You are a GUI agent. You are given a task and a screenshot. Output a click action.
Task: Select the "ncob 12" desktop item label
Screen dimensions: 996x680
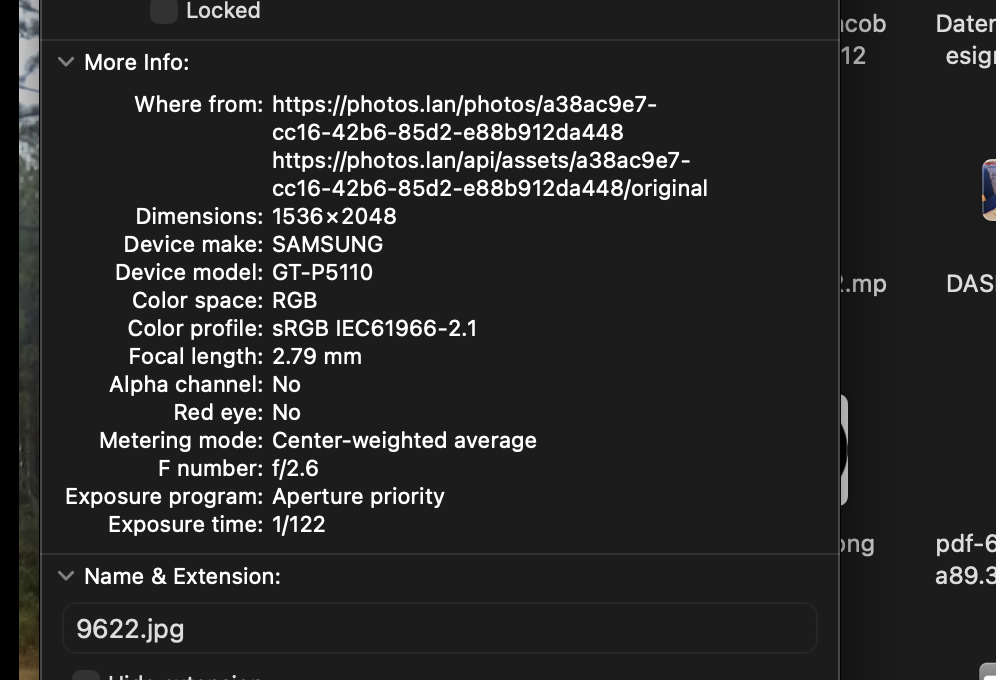pos(862,40)
